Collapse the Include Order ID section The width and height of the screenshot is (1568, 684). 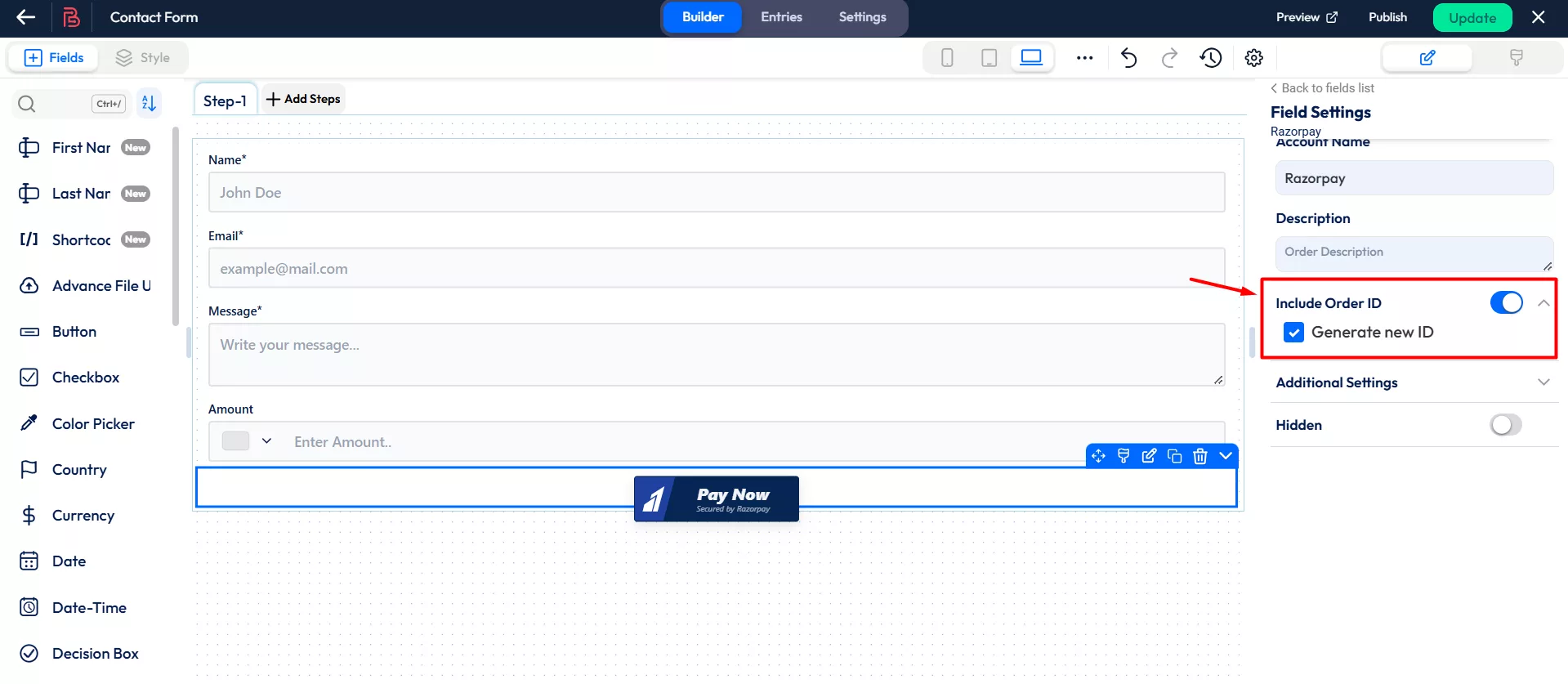click(x=1543, y=303)
